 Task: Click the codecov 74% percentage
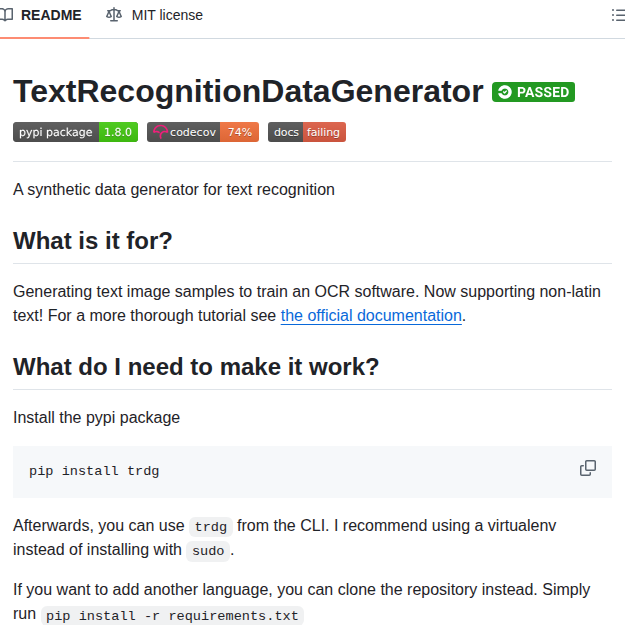(x=240, y=132)
